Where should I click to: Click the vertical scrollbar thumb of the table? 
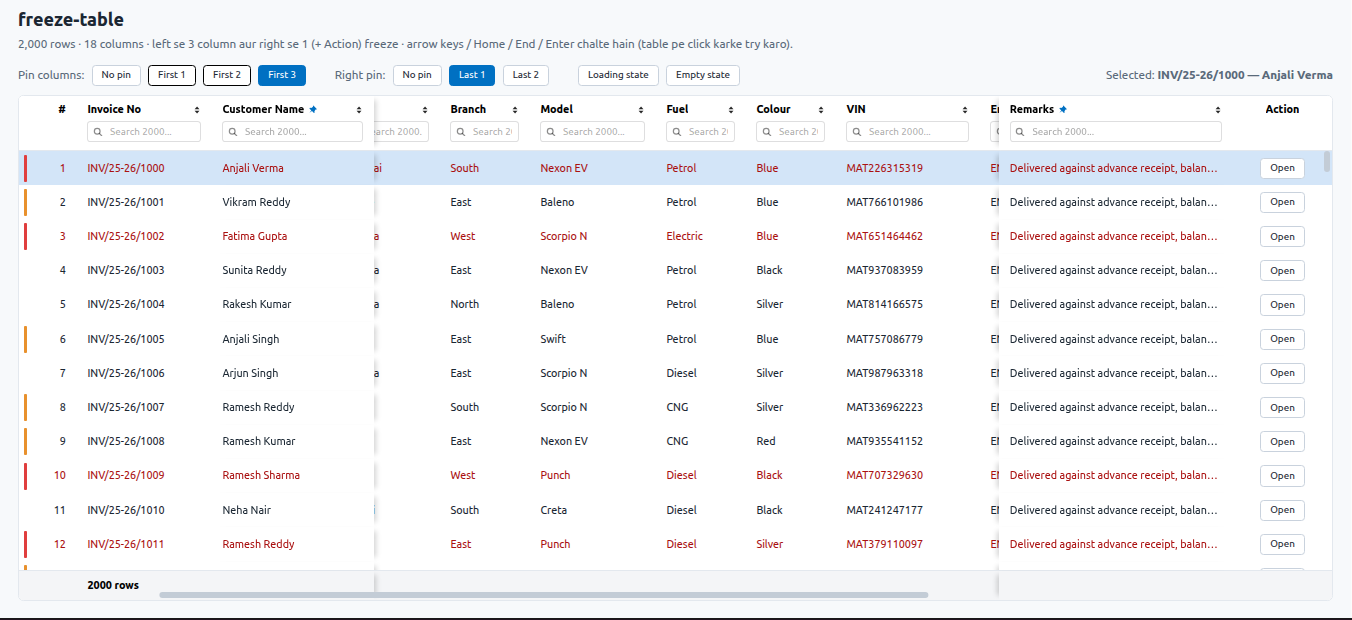coord(1327,161)
